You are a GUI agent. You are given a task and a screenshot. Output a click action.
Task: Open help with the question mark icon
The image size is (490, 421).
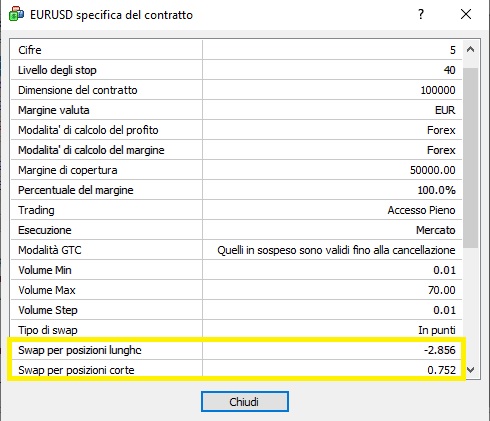421,14
